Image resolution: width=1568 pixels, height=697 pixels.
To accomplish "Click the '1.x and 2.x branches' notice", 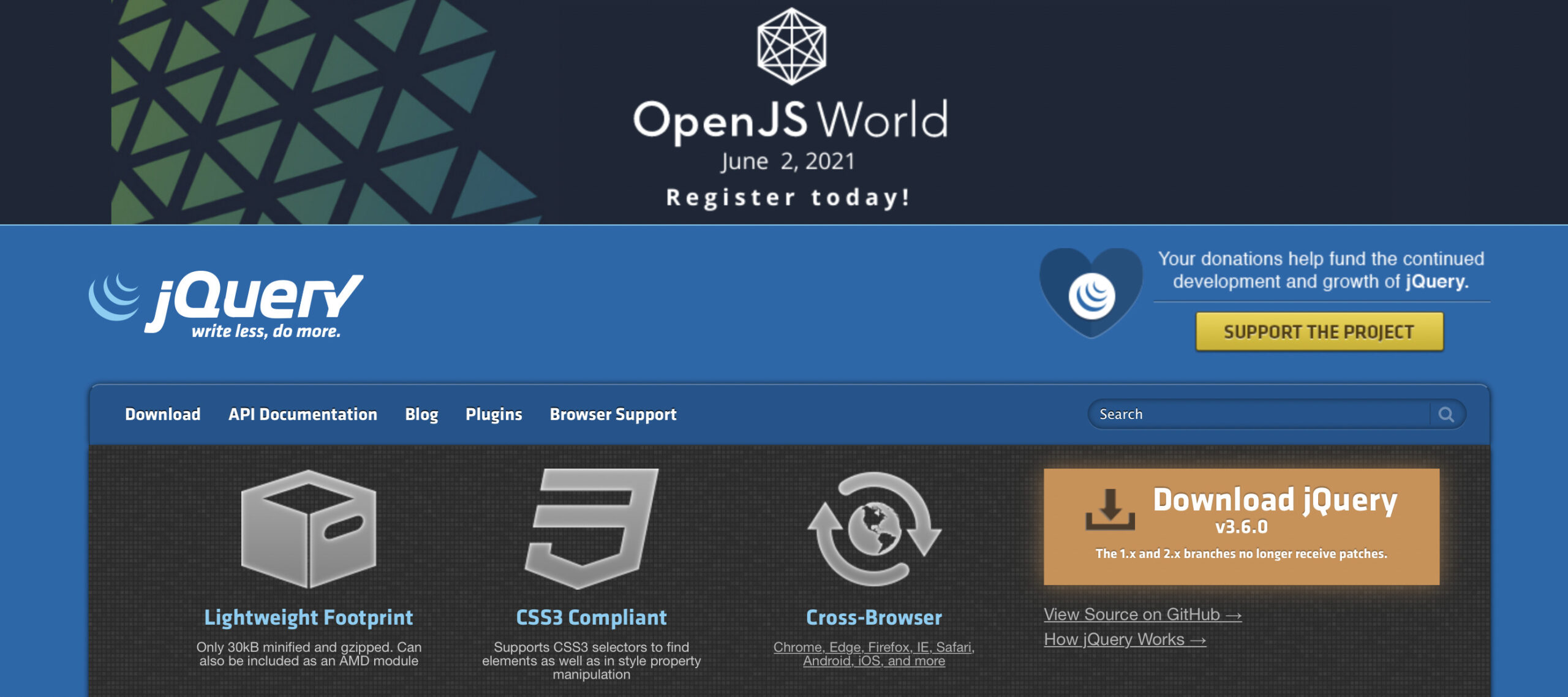I will pyautogui.click(x=1242, y=554).
